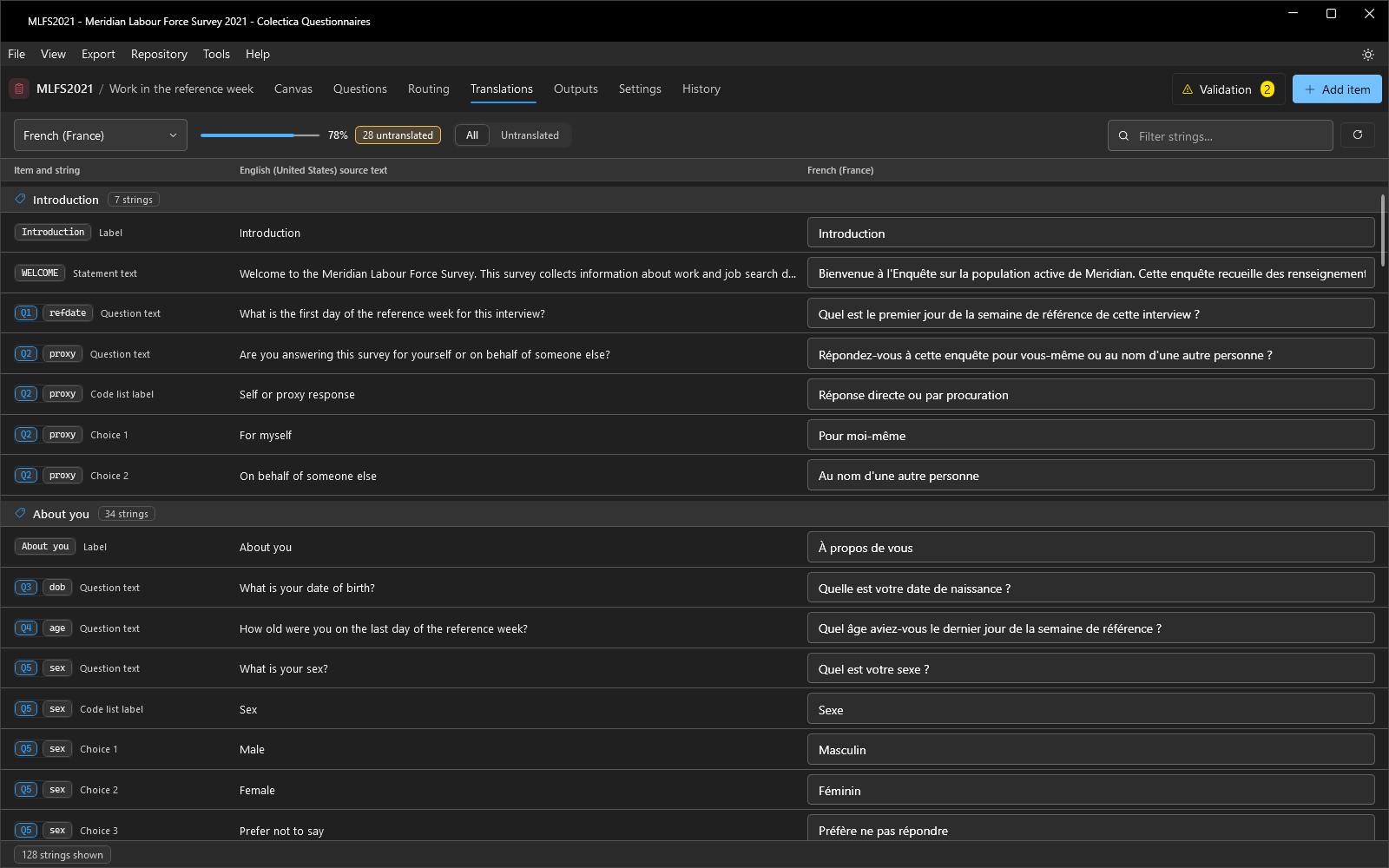Click the 28 untranslated badge
1389x868 pixels.
coord(398,135)
